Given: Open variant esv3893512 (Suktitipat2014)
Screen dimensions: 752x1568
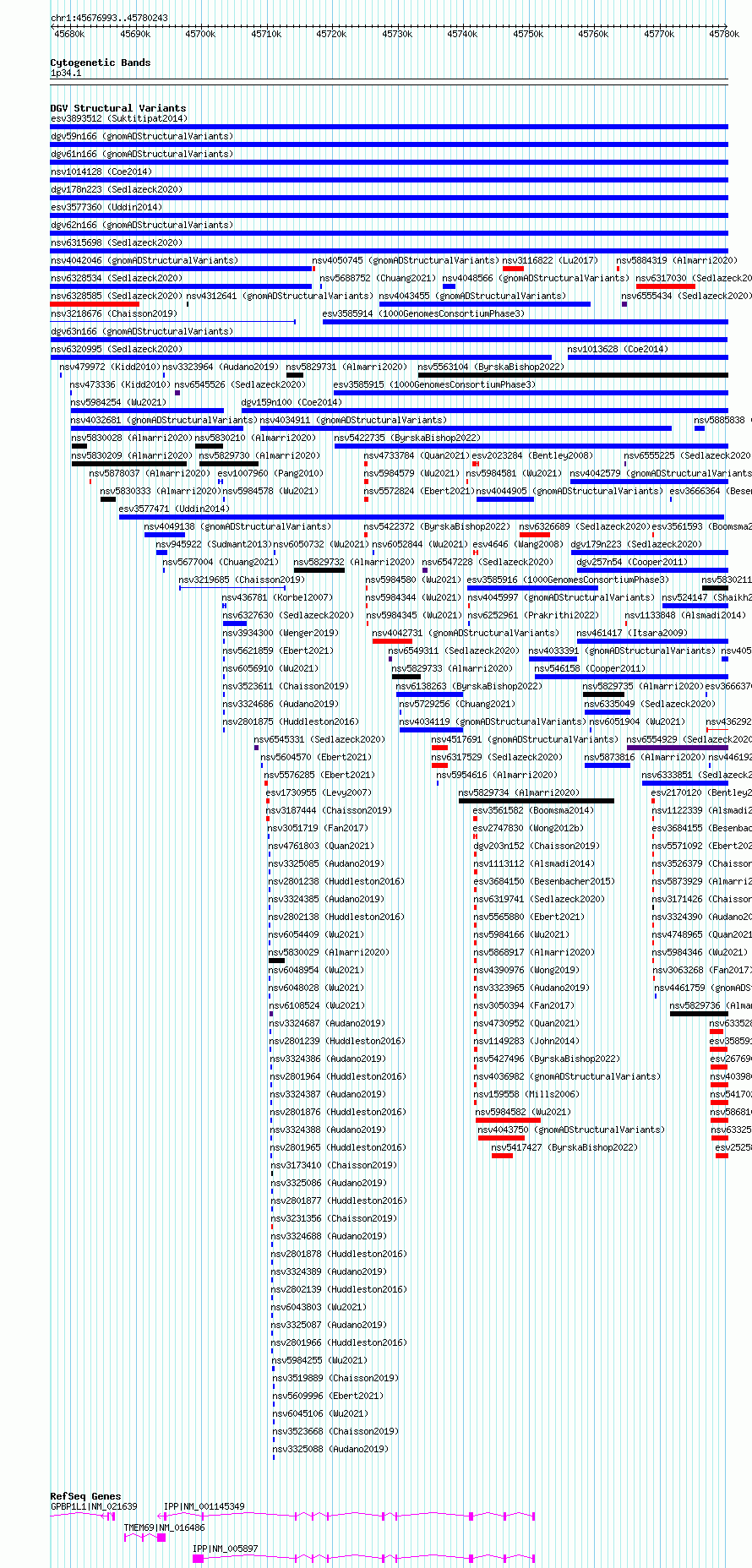Looking at the screenshot, I should (x=119, y=118).
